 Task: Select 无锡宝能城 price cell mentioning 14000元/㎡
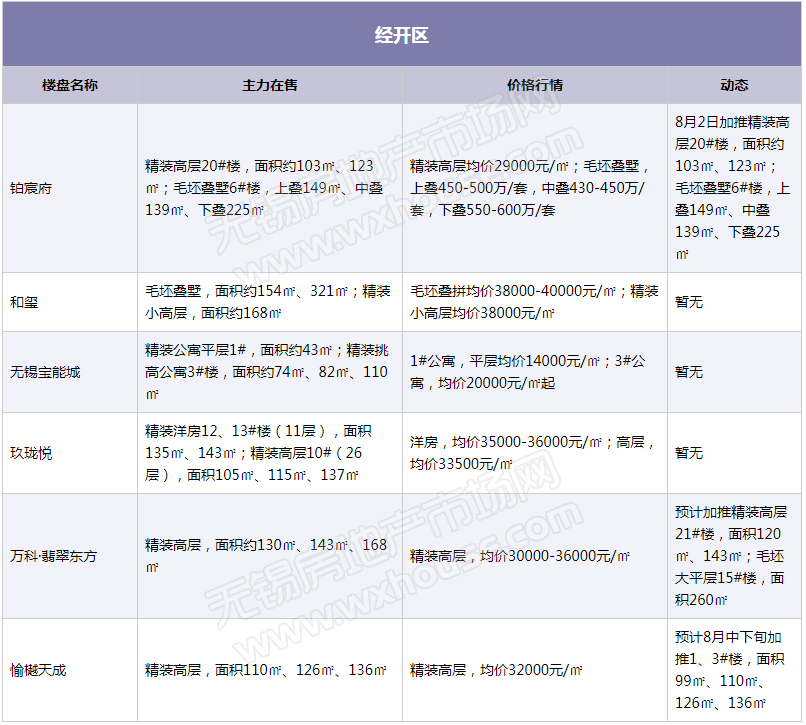[533, 372]
